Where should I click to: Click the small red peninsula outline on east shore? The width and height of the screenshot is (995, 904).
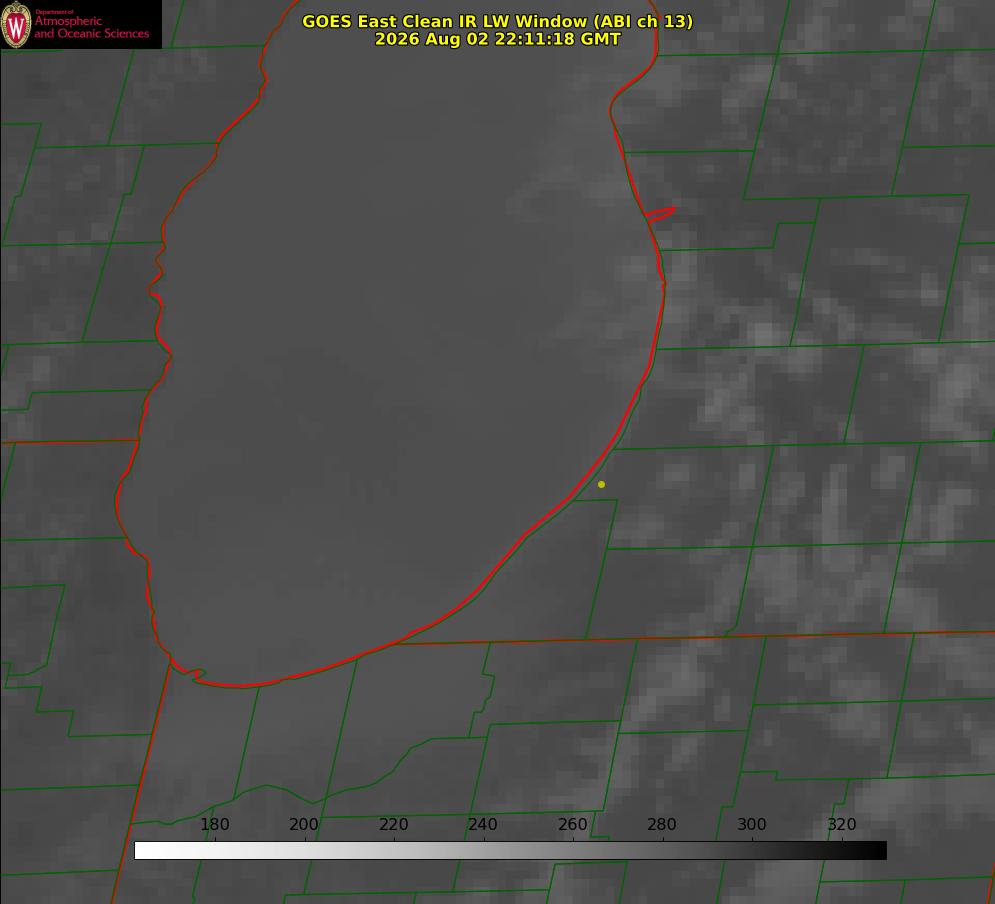(660, 214)
